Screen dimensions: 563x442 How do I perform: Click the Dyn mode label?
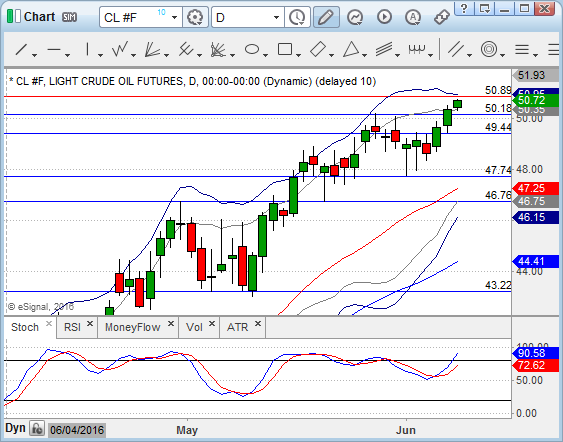pyautogui.click(x=15, y=428)
